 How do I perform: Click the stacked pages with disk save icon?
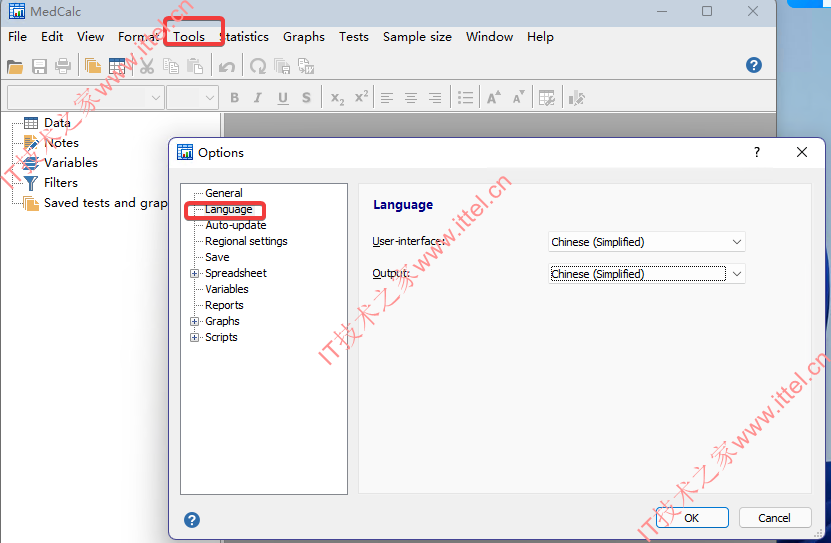coord(282,67)
